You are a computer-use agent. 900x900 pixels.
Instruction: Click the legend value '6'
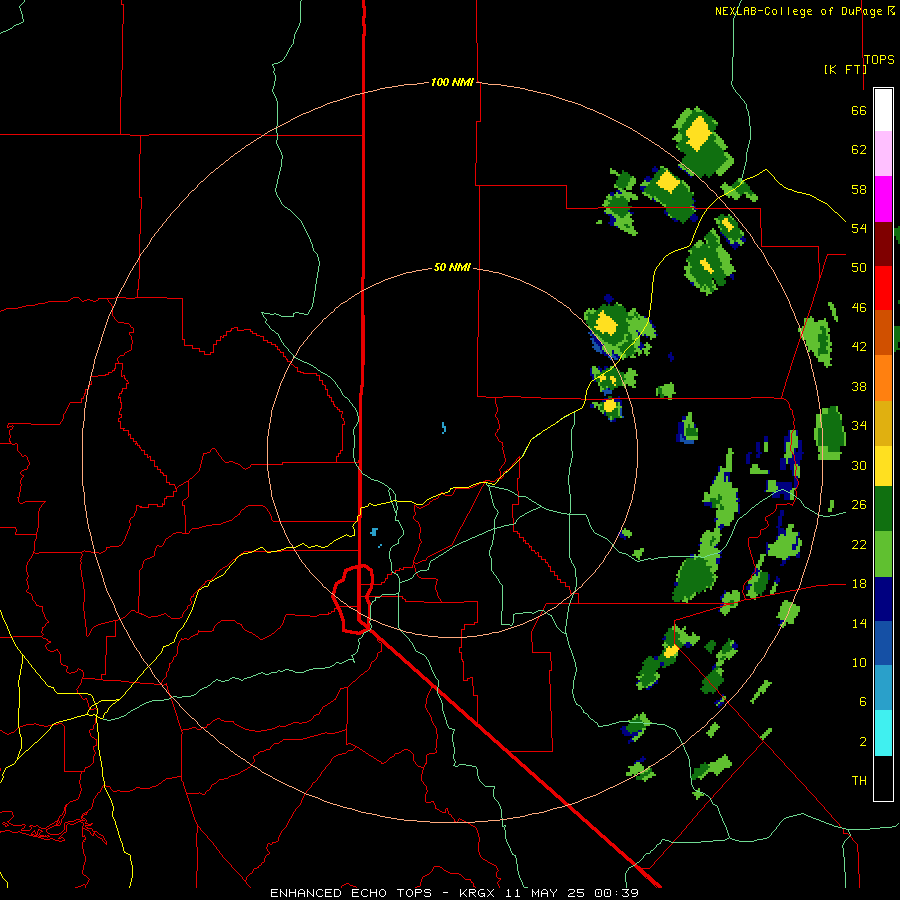[x=862, y=701]
